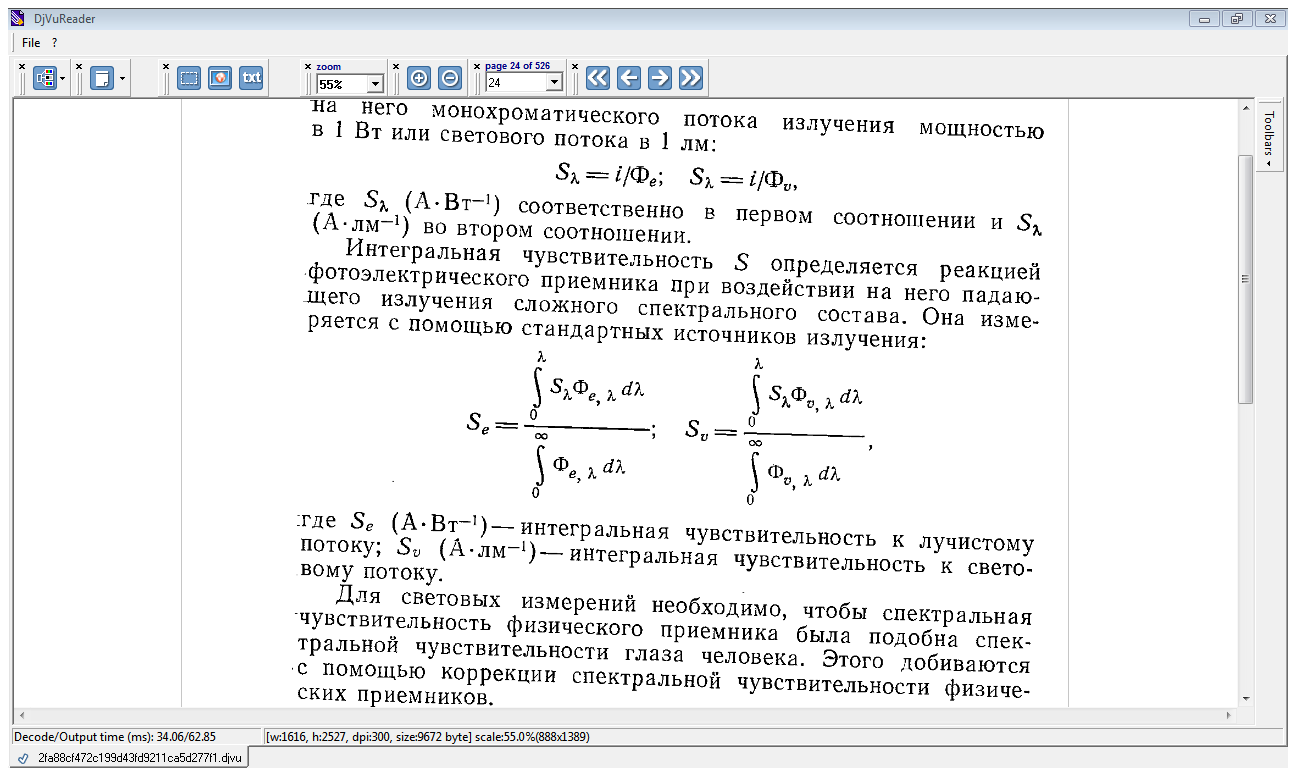This screenshot has width=1296, height=776.
Task: Click the zoom in plus icon
Action: (419, 78)
